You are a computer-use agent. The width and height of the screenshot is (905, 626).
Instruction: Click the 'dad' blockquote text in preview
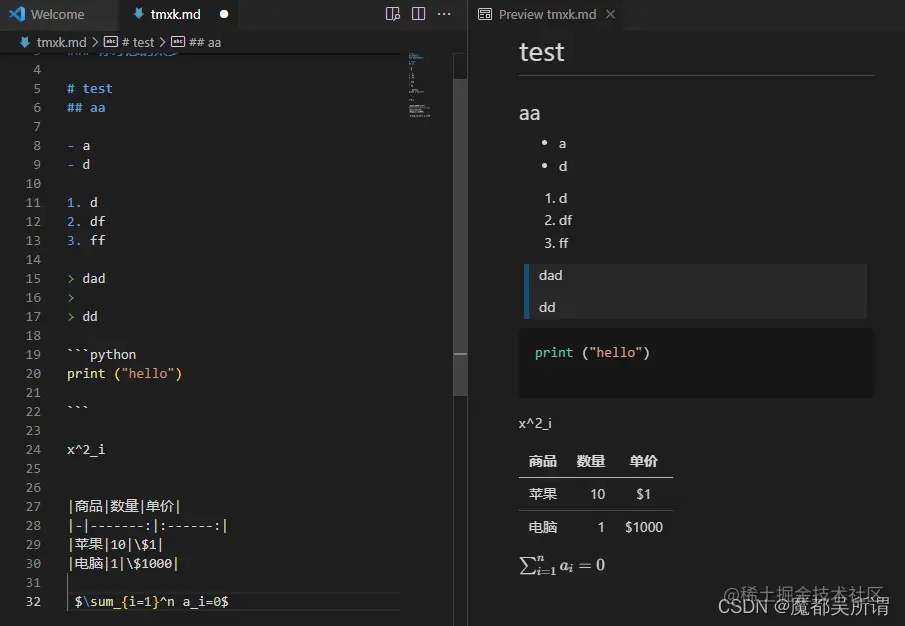[x=551, y=276]
